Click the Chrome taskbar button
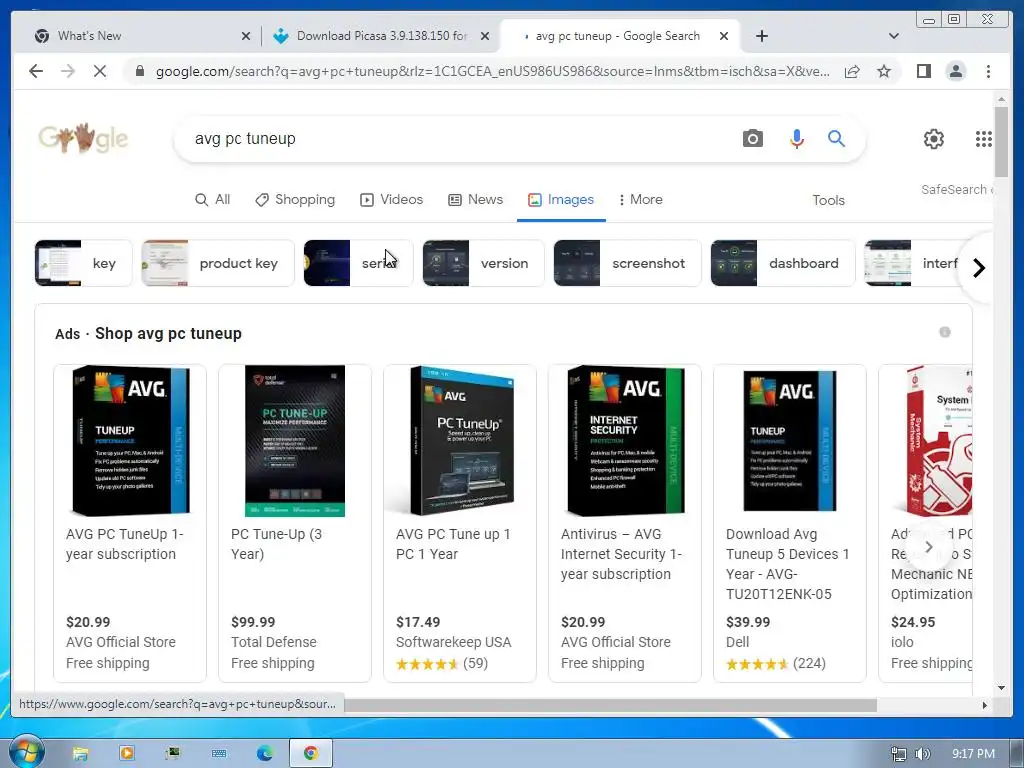 coord(311,754)
